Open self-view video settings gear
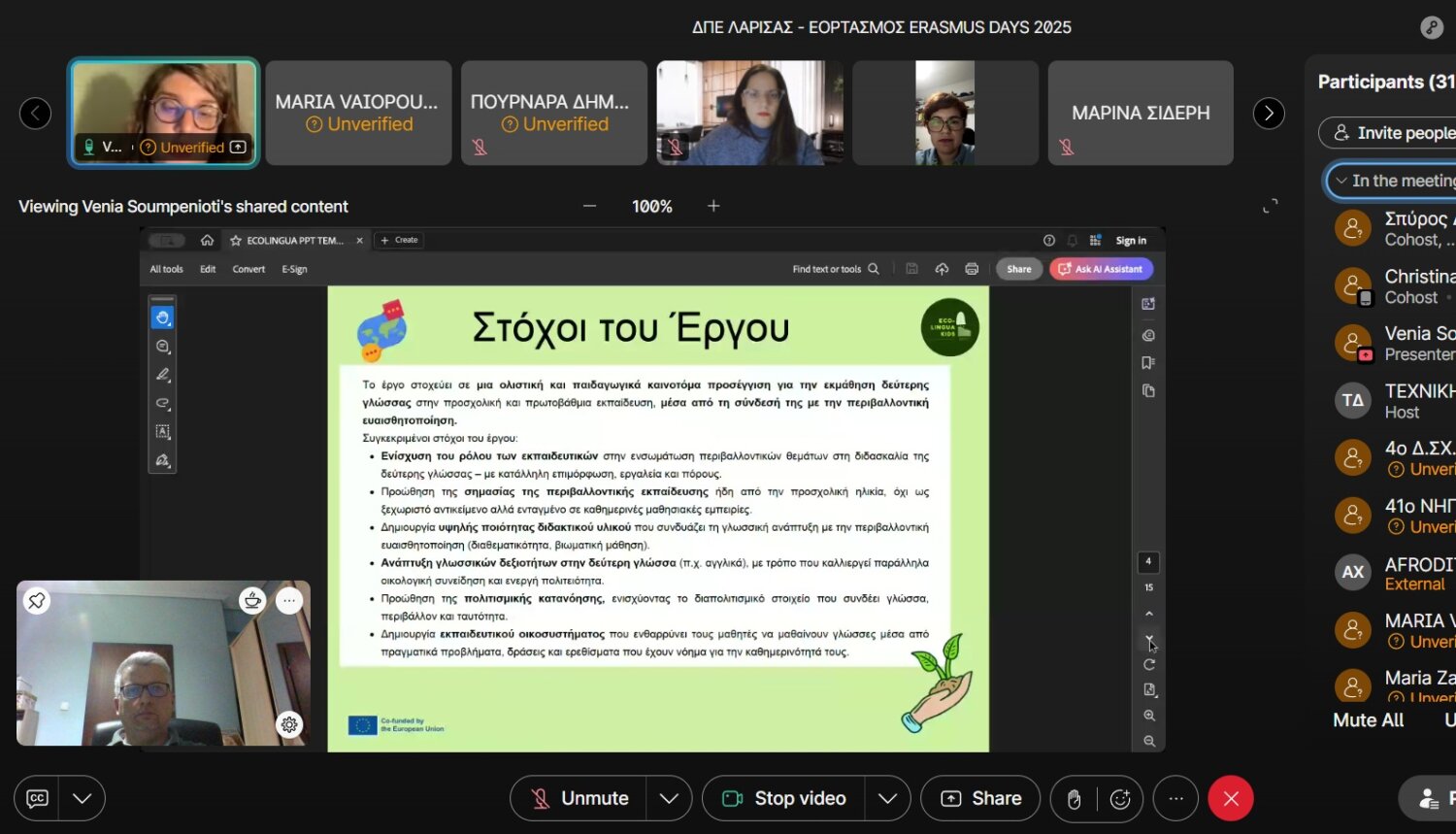Screen dimensions: 1456x834 click(289, 724)
